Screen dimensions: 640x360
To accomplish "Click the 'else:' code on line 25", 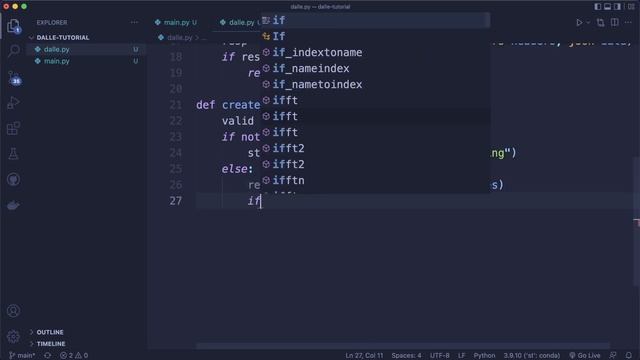I will coord(237,169).
